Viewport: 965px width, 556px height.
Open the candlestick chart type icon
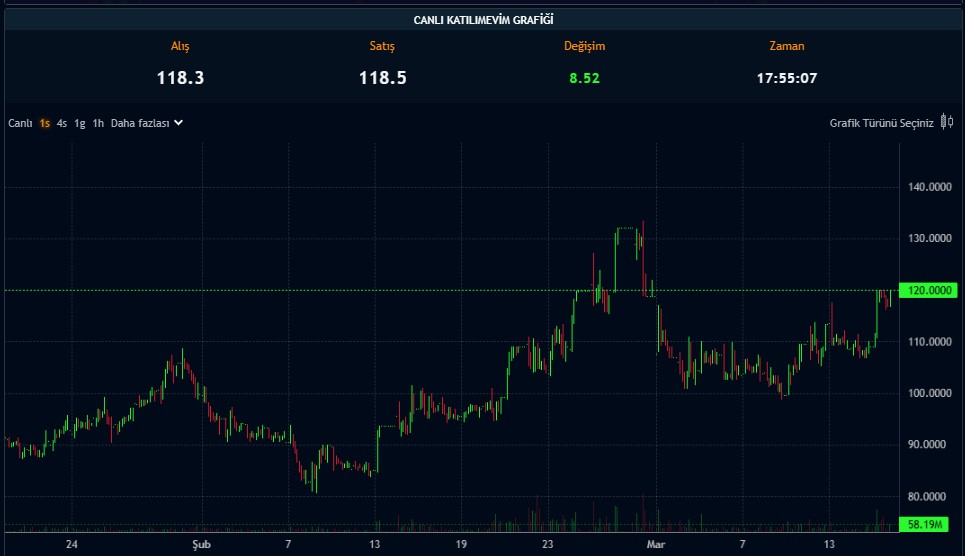click(947, 122)
